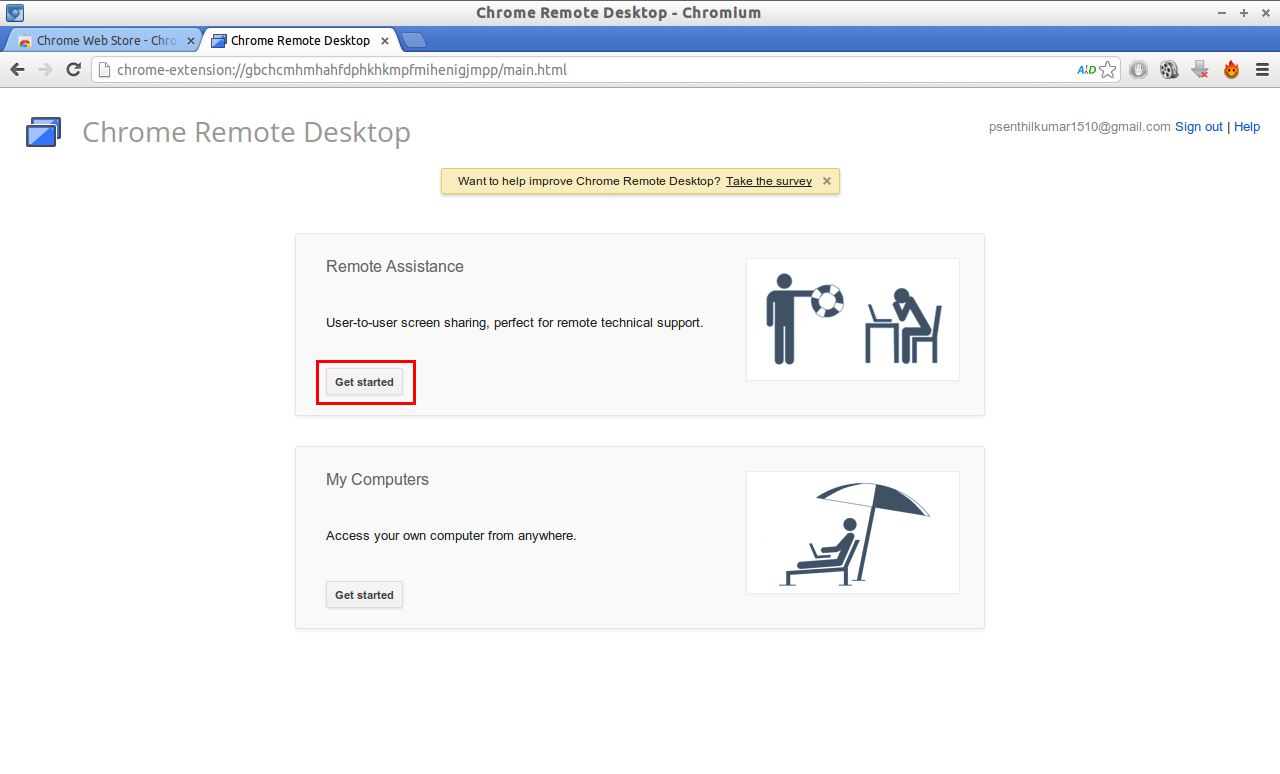
Task: Click Get started under My Computers
Action: tap(364, 595)
